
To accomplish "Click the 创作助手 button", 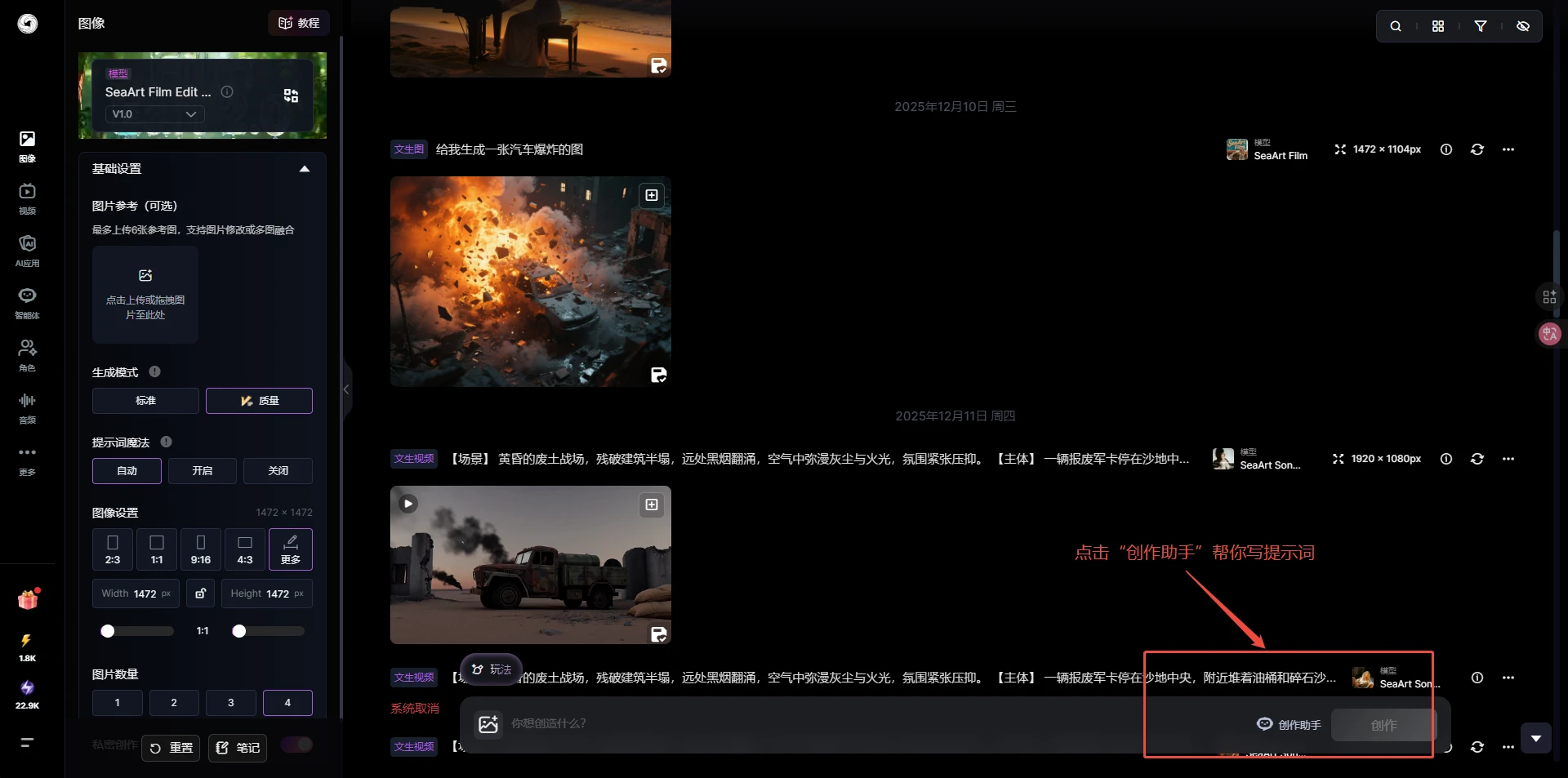I will click(x=1289, y=725).
